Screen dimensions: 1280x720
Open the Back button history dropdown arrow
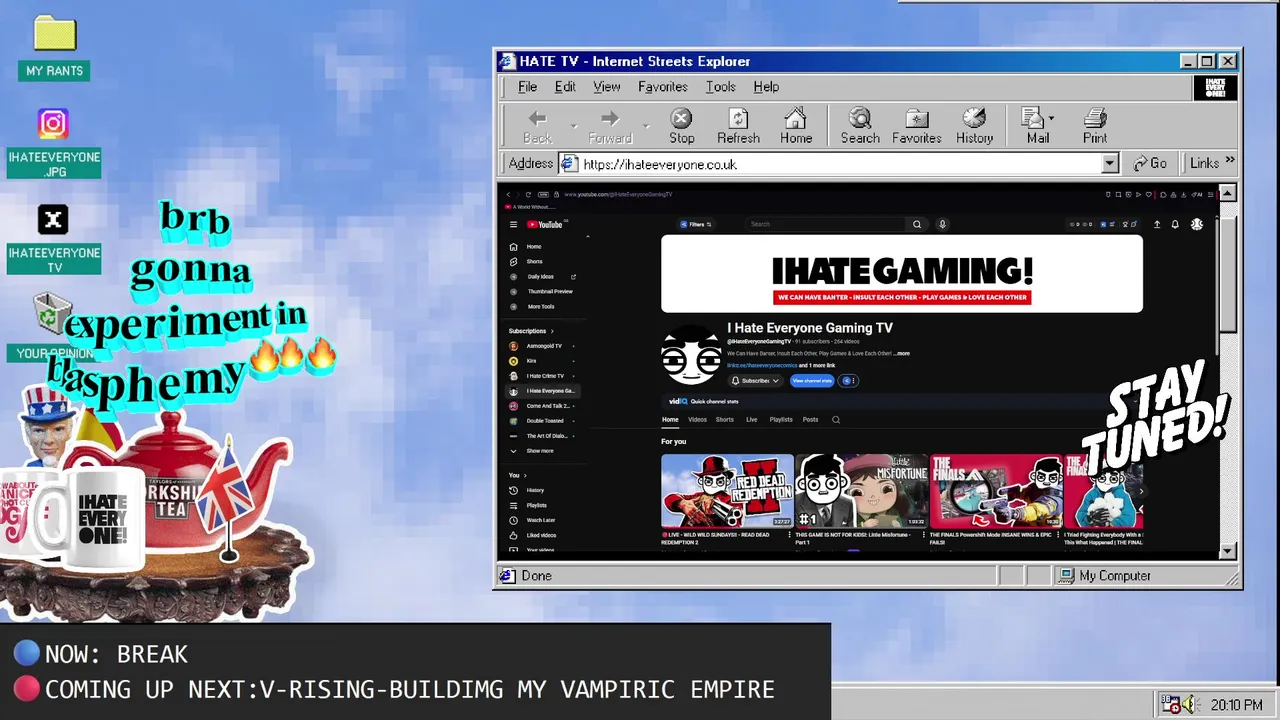pyautogui.click(x=573, y=126)
